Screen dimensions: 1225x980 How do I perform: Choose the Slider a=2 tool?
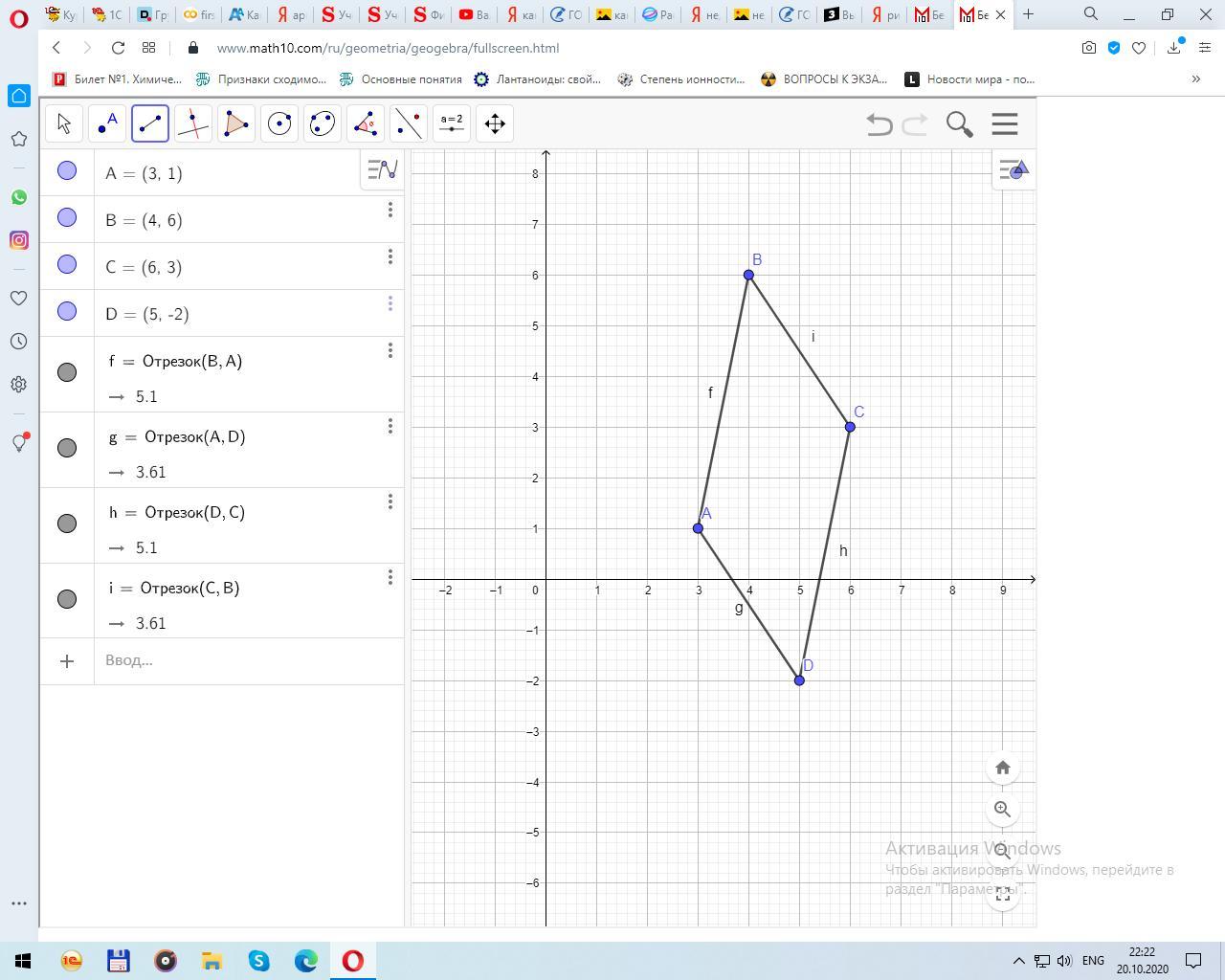[x=452, y=123]
